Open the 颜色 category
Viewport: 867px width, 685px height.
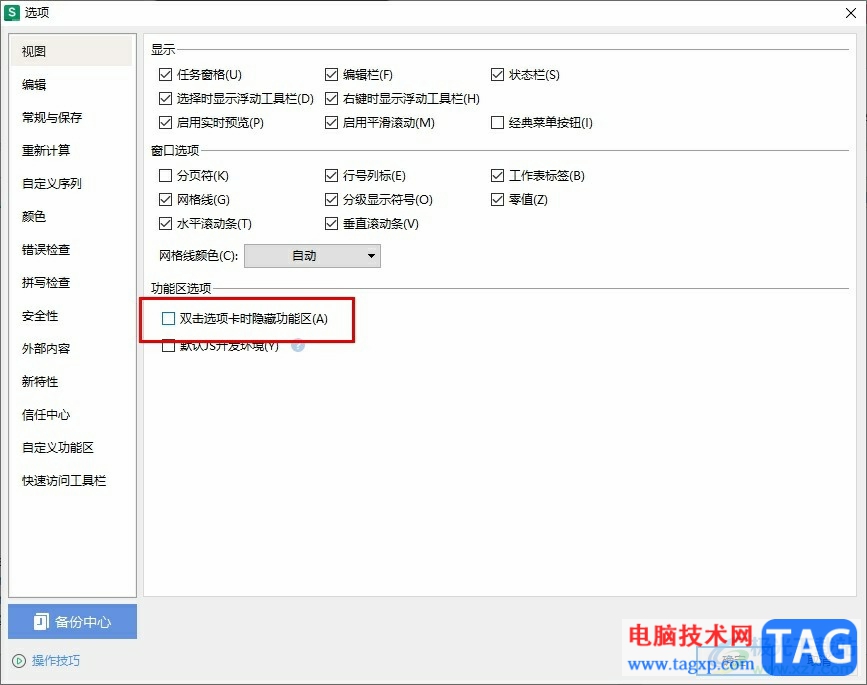71,216
